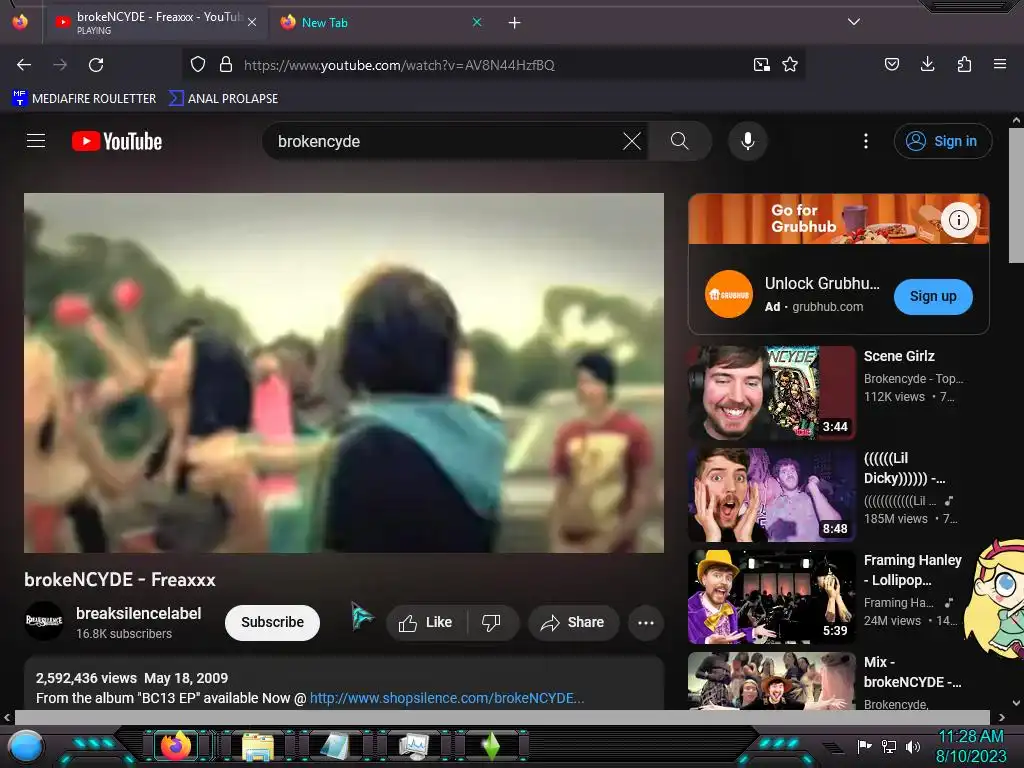Close the brokeNCYDE YouTube tab

pos(252,22)
